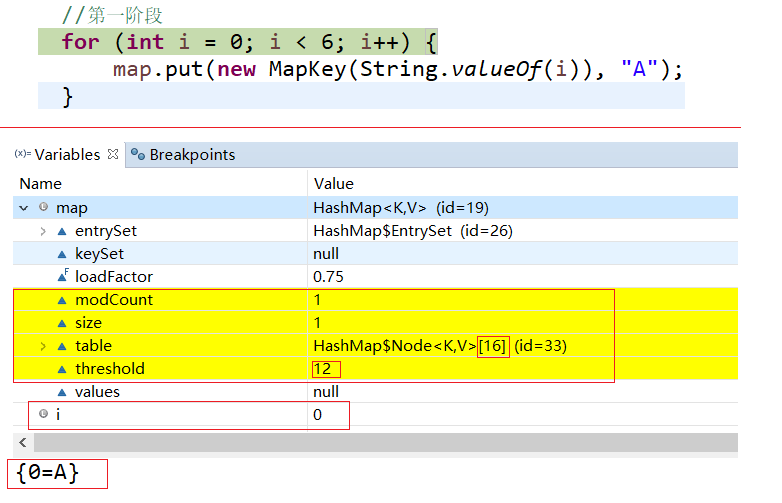The image size is (782, 503).
Task: Click the closing brace code line
Action: pos(68,96)
